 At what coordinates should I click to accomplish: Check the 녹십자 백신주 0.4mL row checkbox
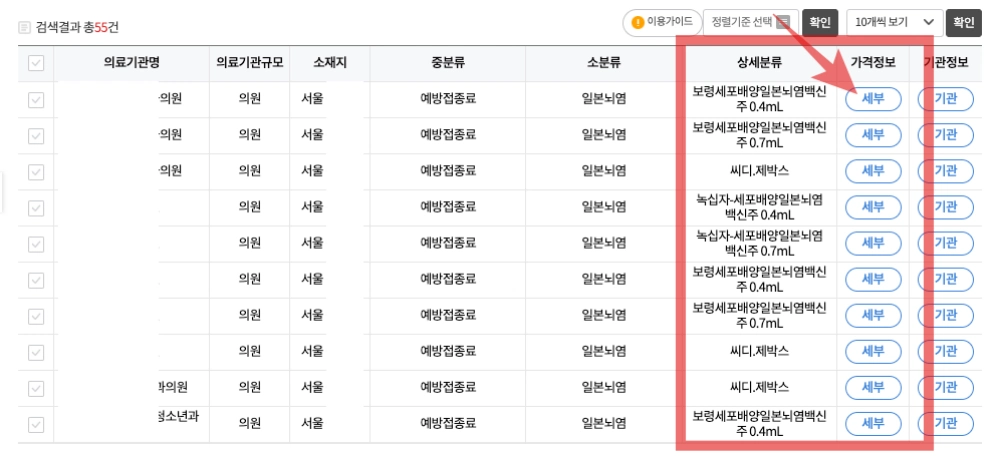[x=36, y=208]
